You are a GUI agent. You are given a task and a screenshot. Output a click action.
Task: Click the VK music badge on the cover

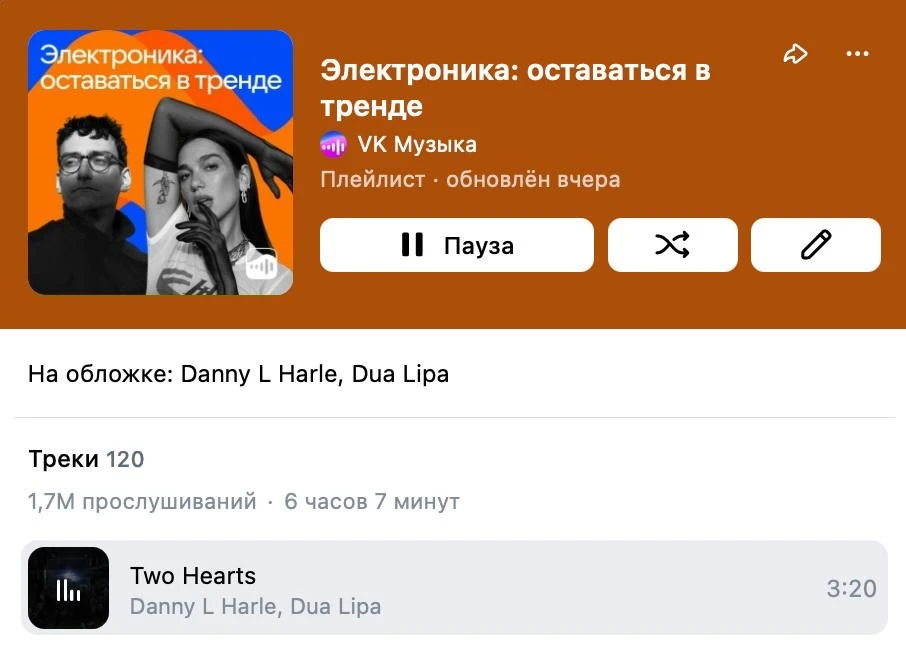tap(261, 264)
